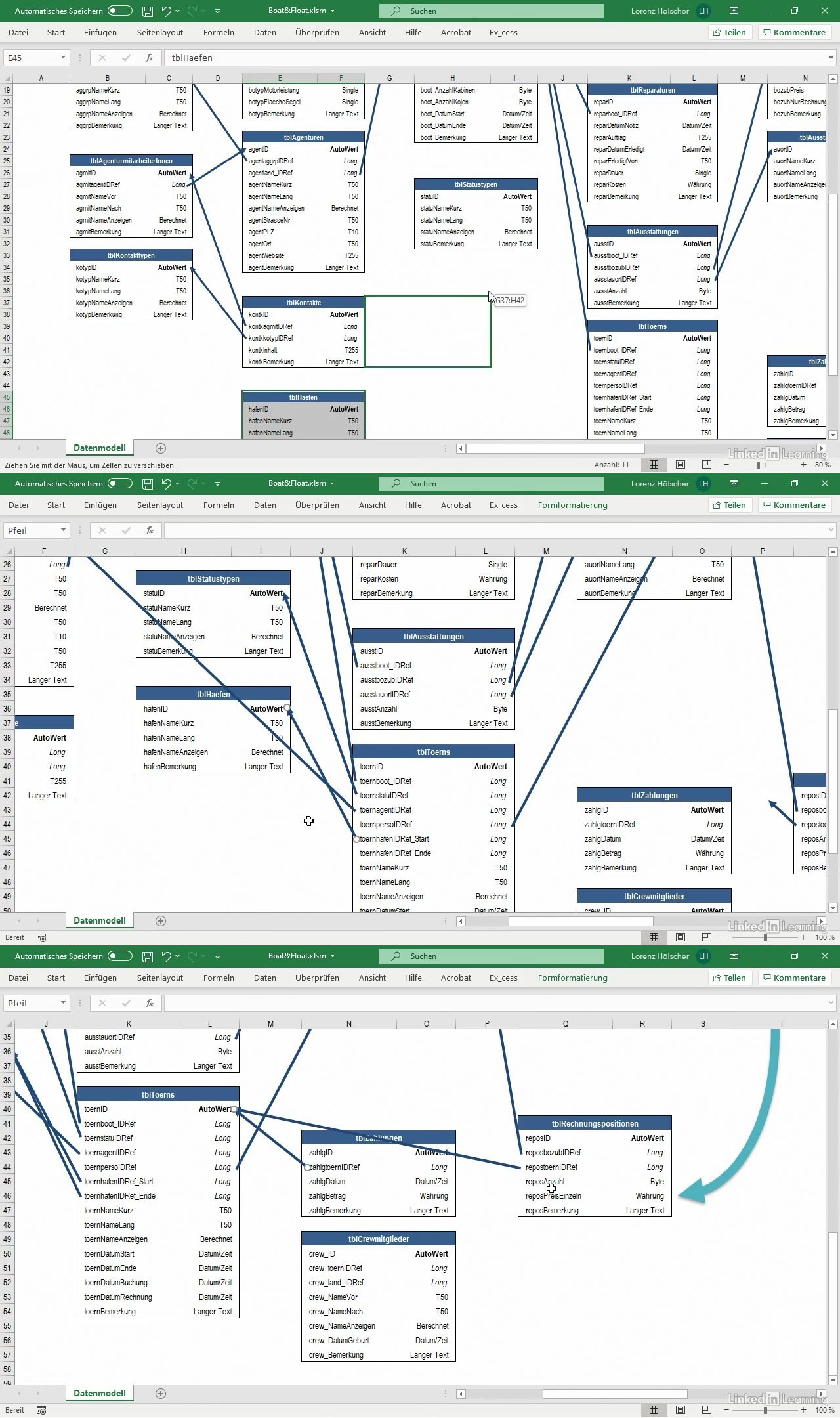Viewport: 840px width, 1418px height.
Task: Click the Suchen search box in the middle window
Action: click(491, 484)
